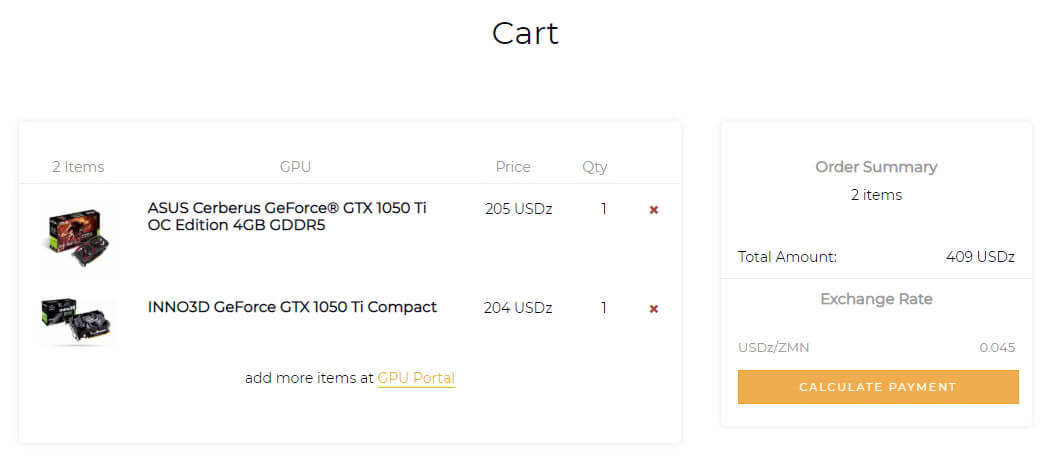1056x468 pixels.
Task: Click the INNO3D quantity value
Action: pyautogui.click(x=604, y=308)
